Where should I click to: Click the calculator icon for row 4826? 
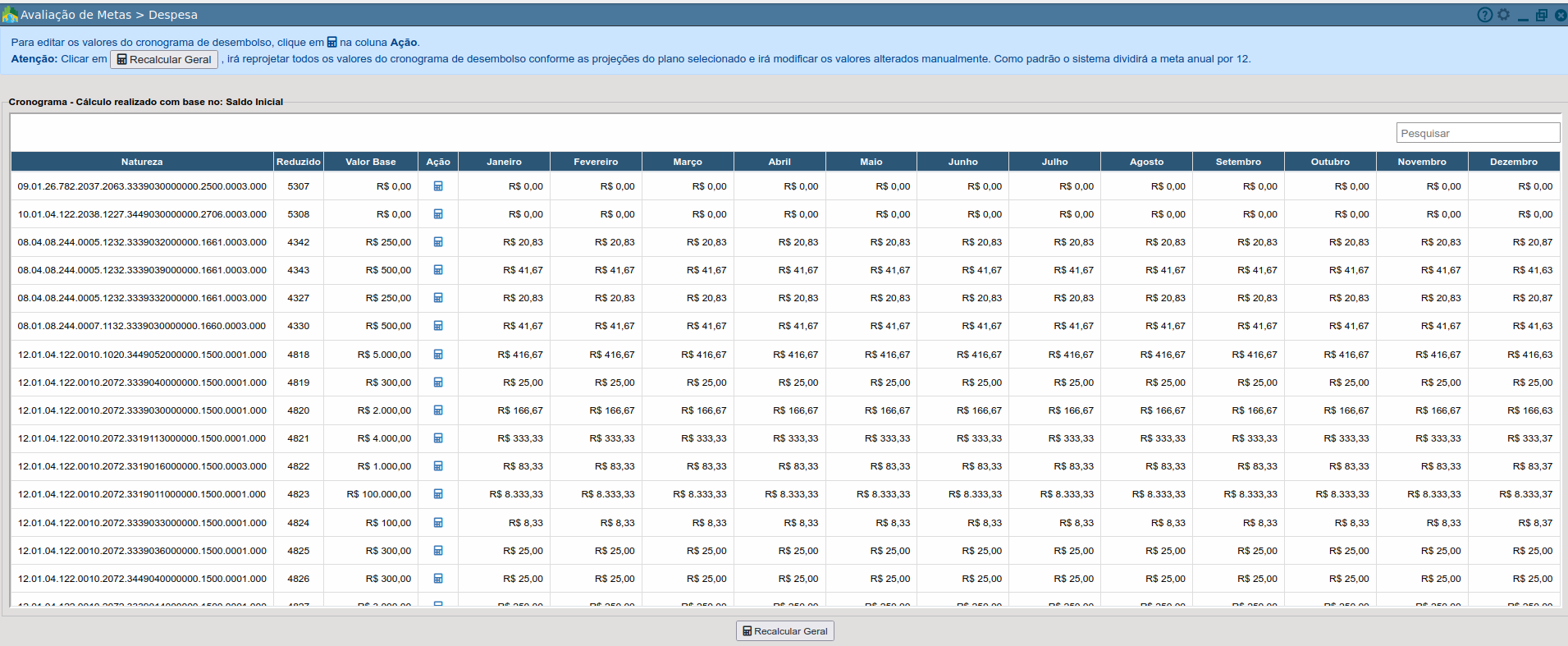[x=438, y=579]
